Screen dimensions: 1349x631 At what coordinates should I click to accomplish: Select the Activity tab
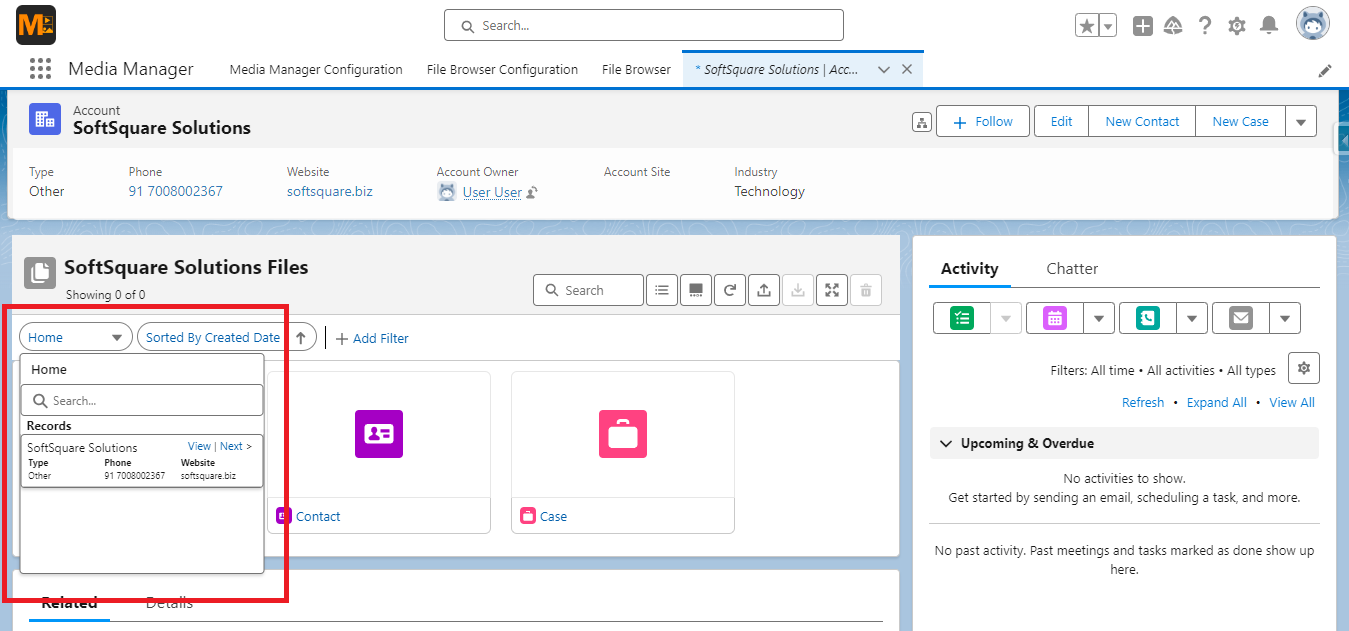969,268
